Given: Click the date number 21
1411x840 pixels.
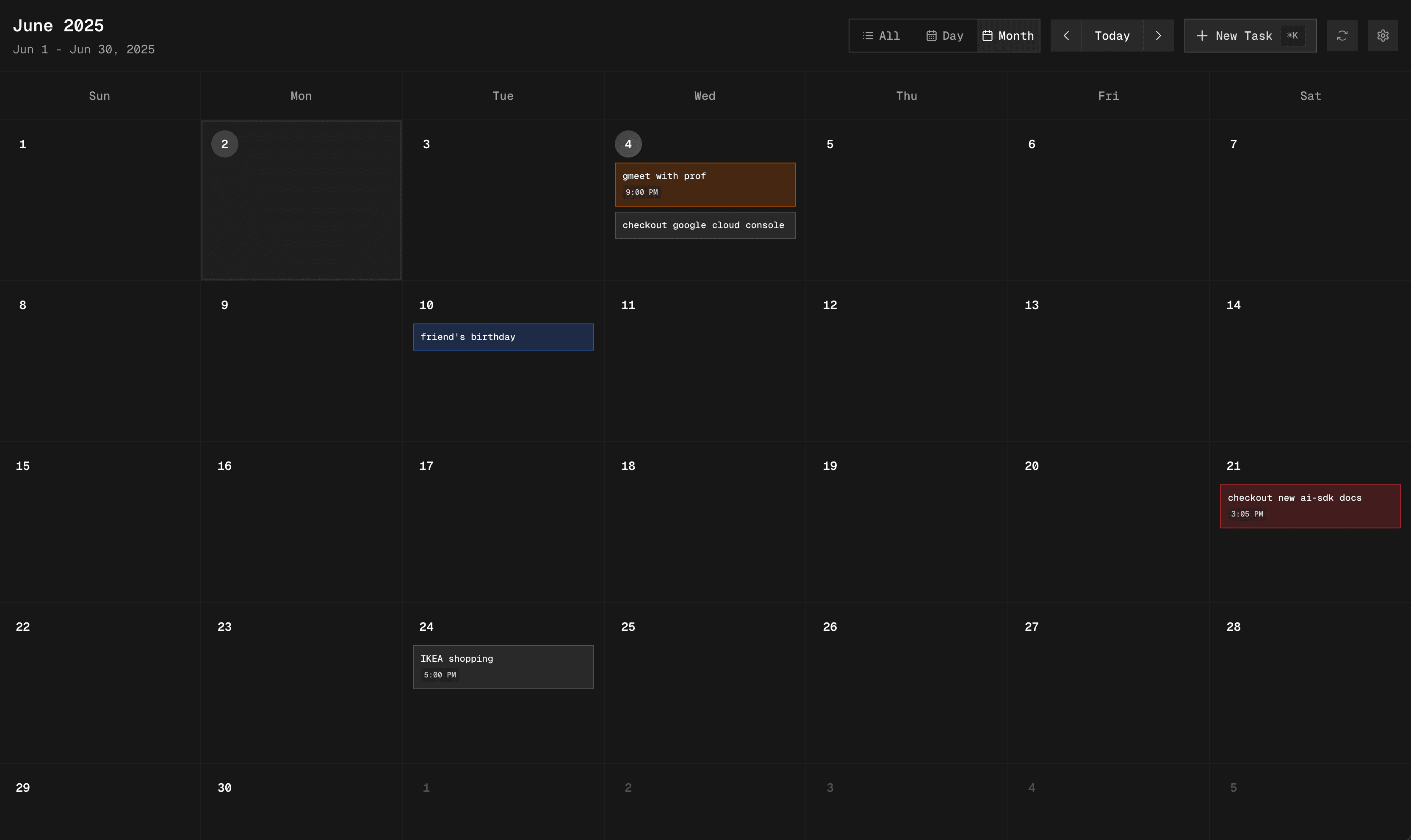Looking at the screenshot, I should (1233, 466).
